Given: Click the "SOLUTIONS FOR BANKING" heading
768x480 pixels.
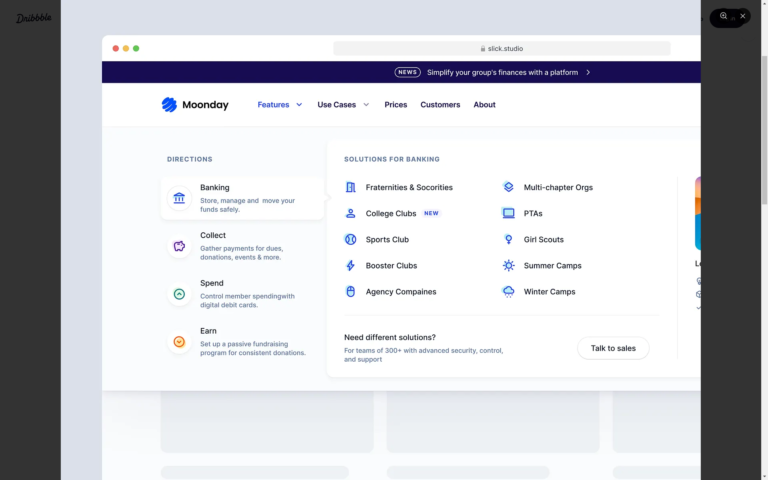Looking at the screenshot, I should 392,159.
